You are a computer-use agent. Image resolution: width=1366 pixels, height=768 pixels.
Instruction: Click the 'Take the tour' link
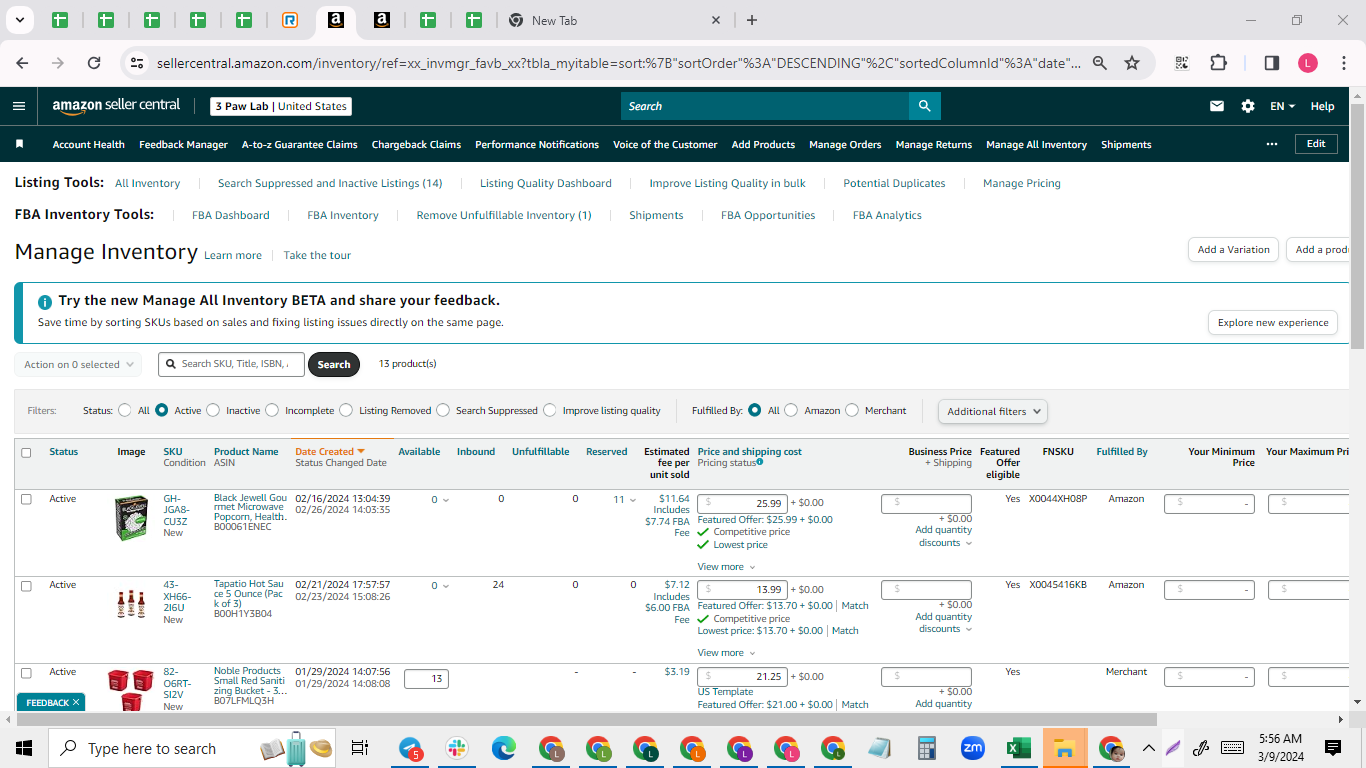(317, 255)
